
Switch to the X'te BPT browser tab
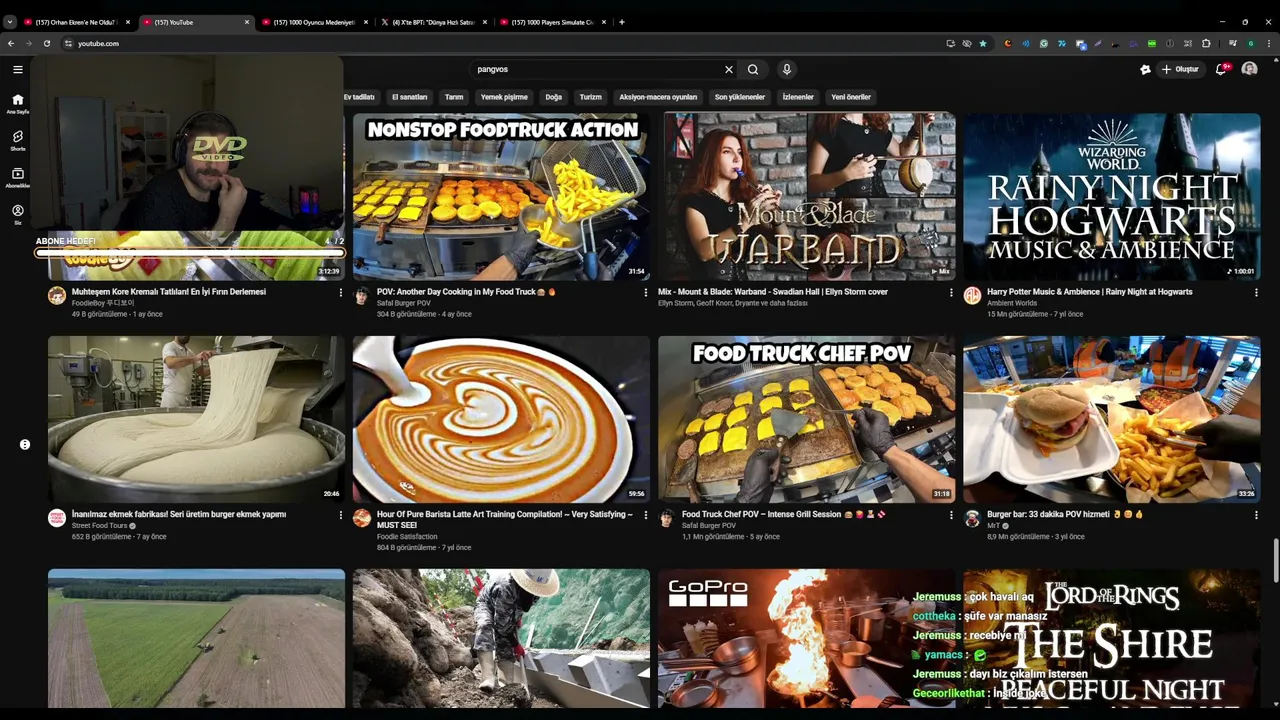(432, 22)
